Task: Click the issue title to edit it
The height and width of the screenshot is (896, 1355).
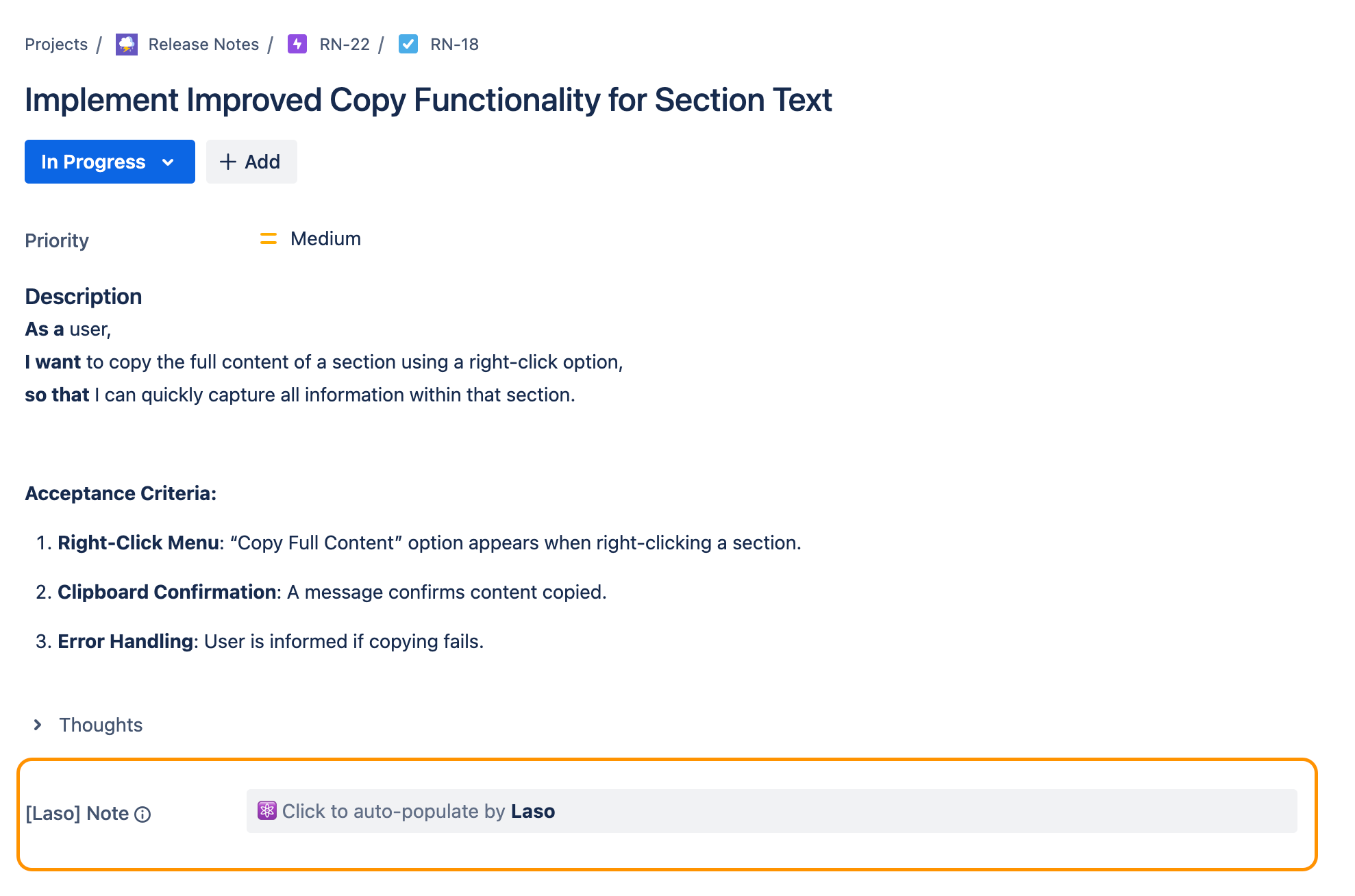Action: [428, 100]
